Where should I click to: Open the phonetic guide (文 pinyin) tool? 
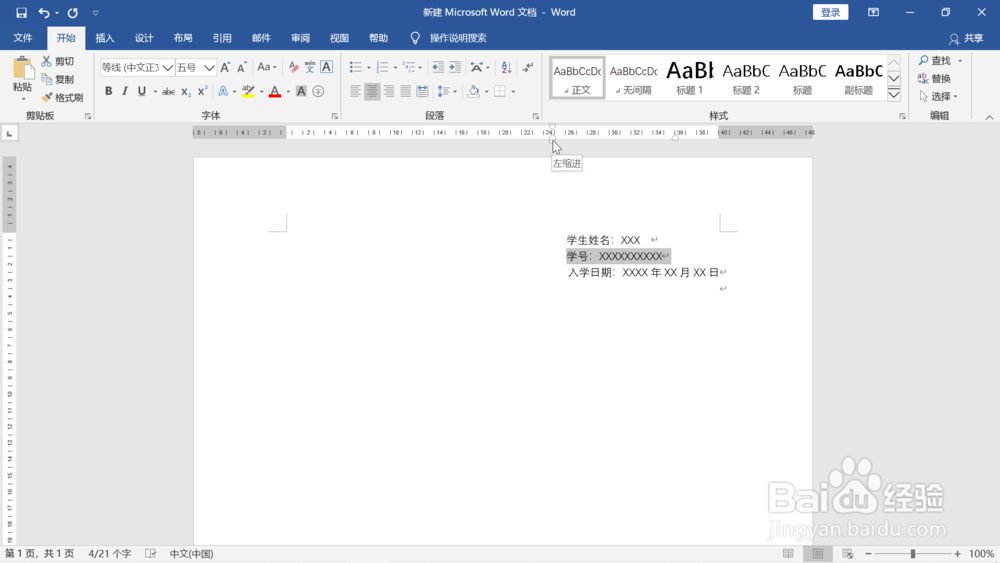point(310,67)
